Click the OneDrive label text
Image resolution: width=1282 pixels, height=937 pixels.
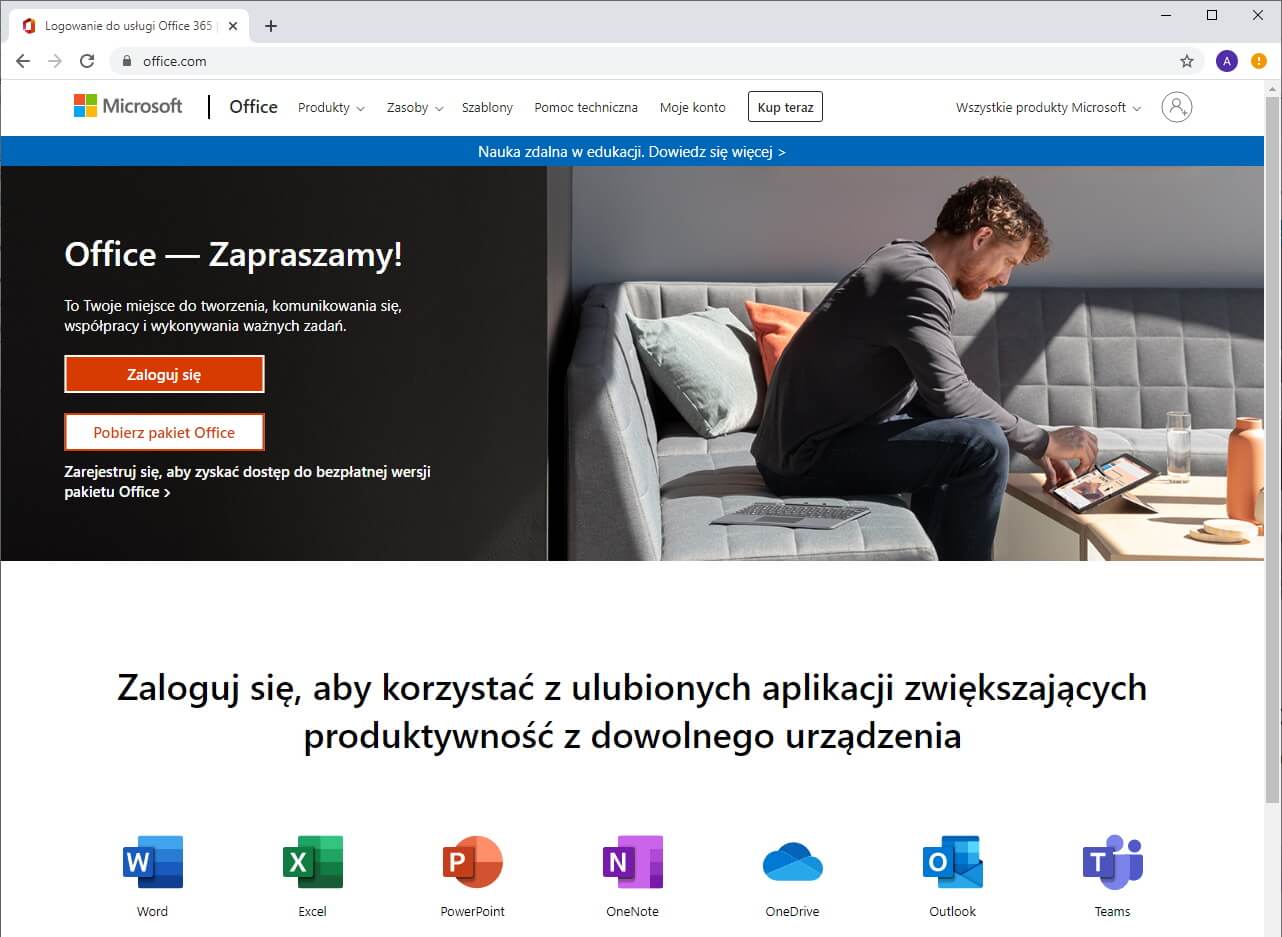pos(793,911)
